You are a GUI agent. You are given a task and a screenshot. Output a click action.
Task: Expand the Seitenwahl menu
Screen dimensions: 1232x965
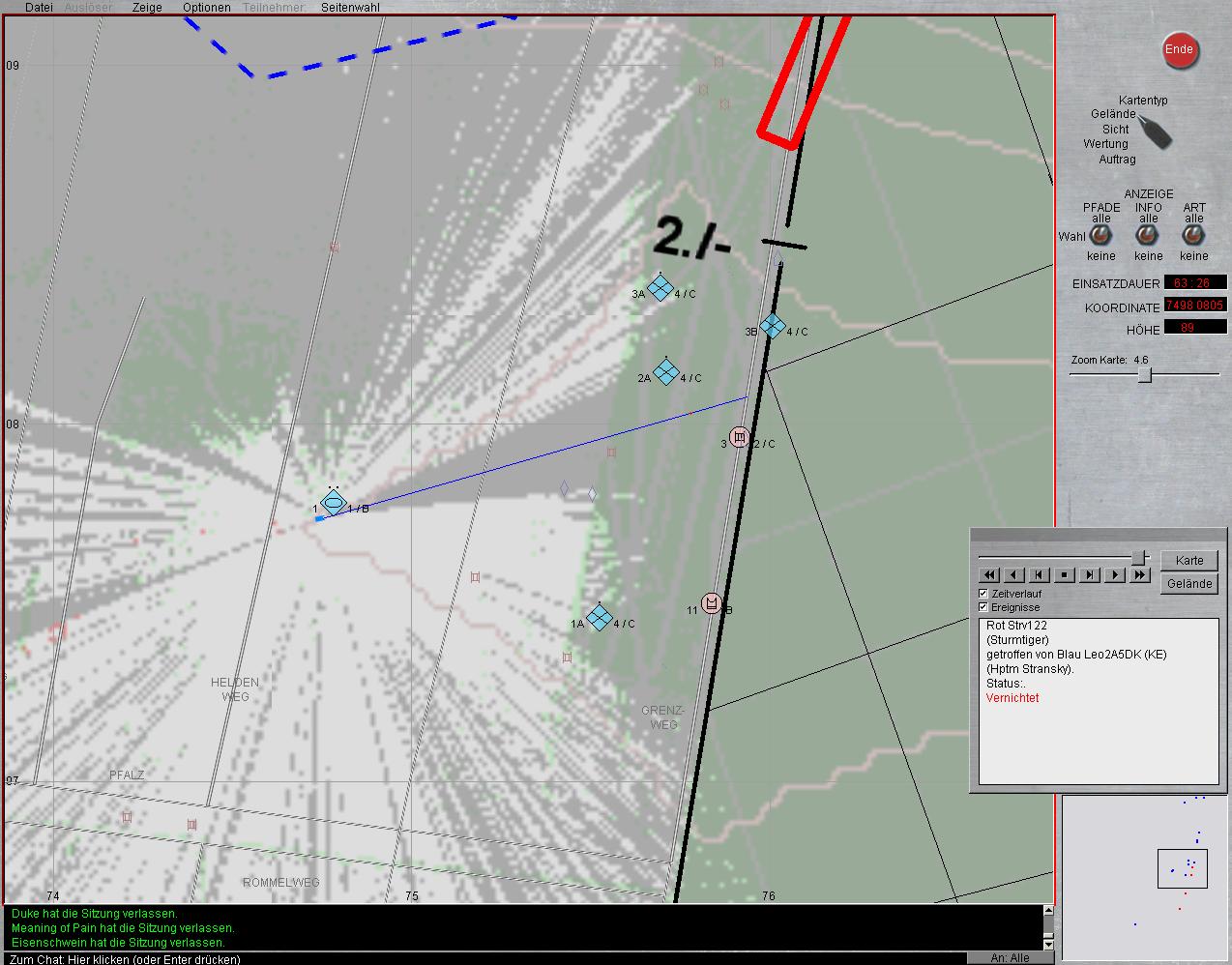(x=350, y=8)
